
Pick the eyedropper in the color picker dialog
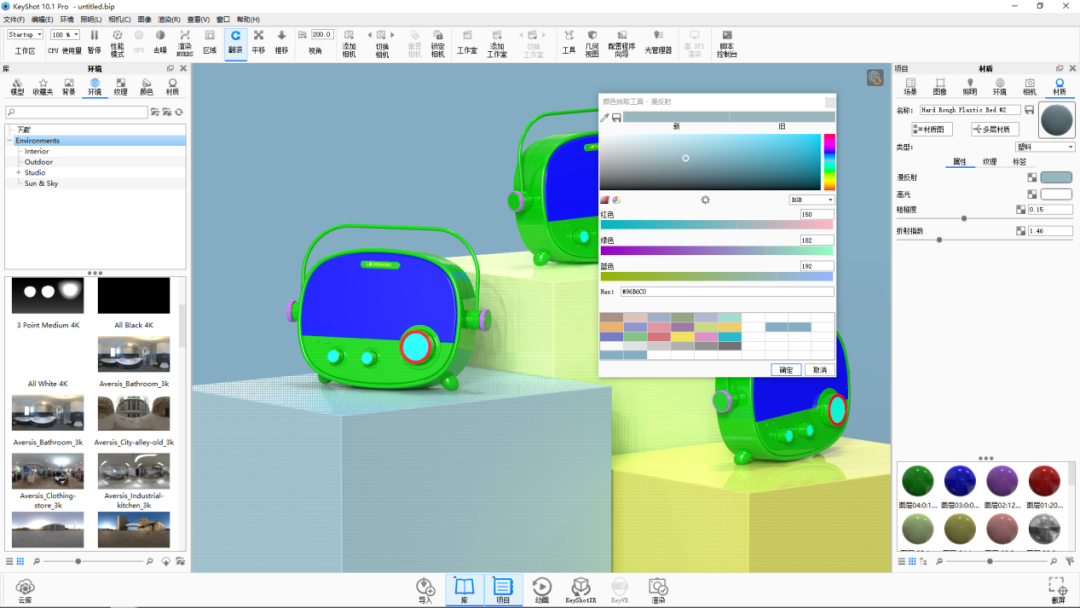605,118
